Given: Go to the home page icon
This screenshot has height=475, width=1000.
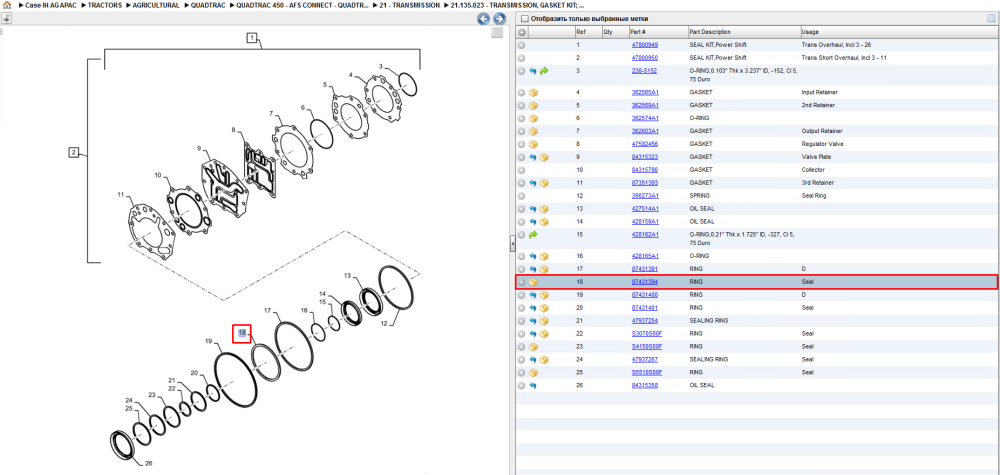Looking at the screenshot, I should [7, 5].
